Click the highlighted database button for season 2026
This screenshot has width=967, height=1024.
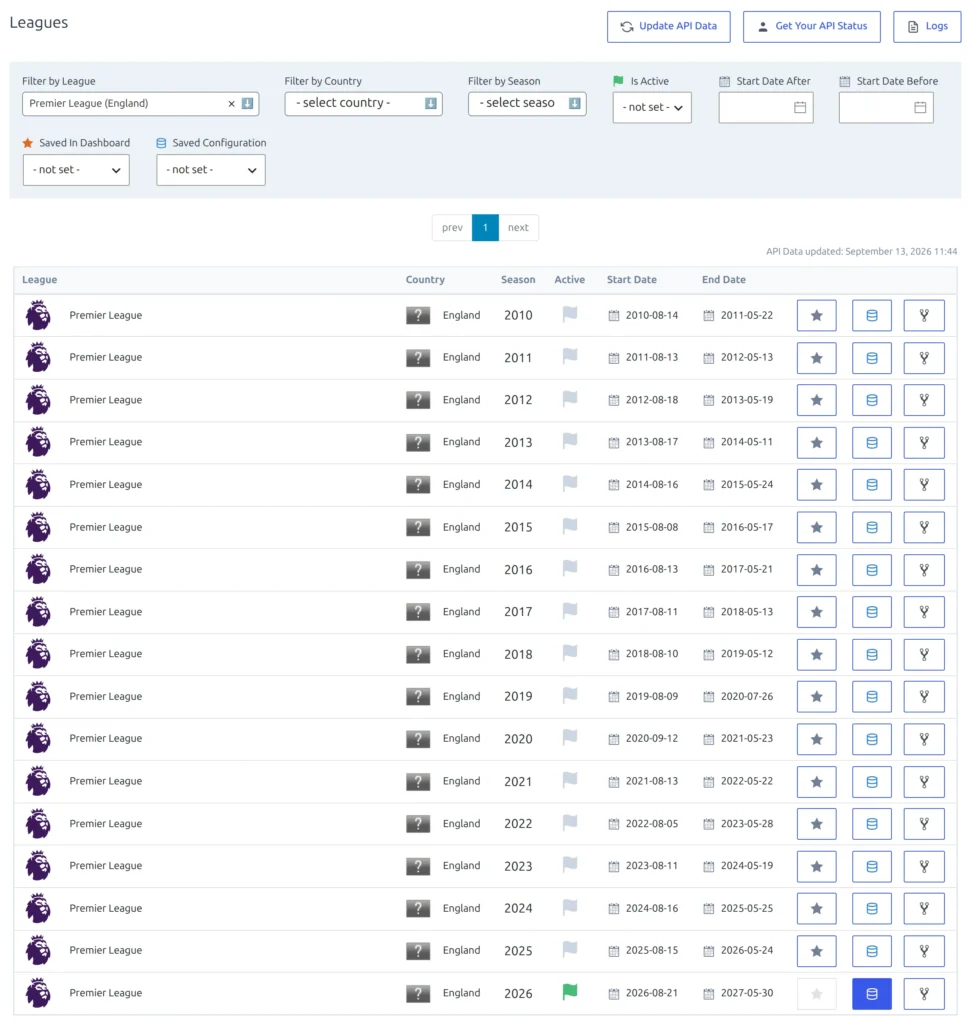(x=872, y=994)
